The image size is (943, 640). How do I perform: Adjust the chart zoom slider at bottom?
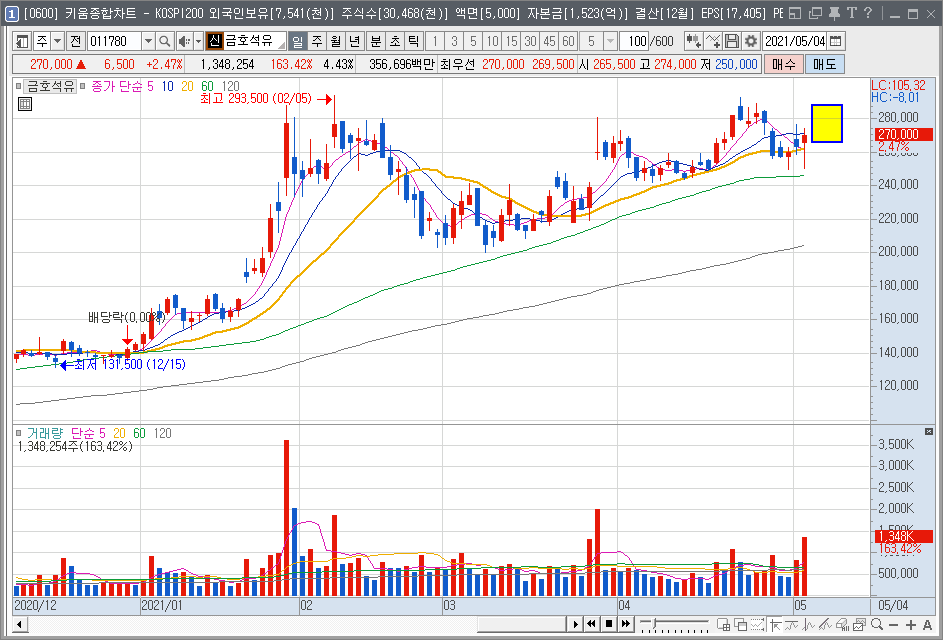tap(674, 624)
